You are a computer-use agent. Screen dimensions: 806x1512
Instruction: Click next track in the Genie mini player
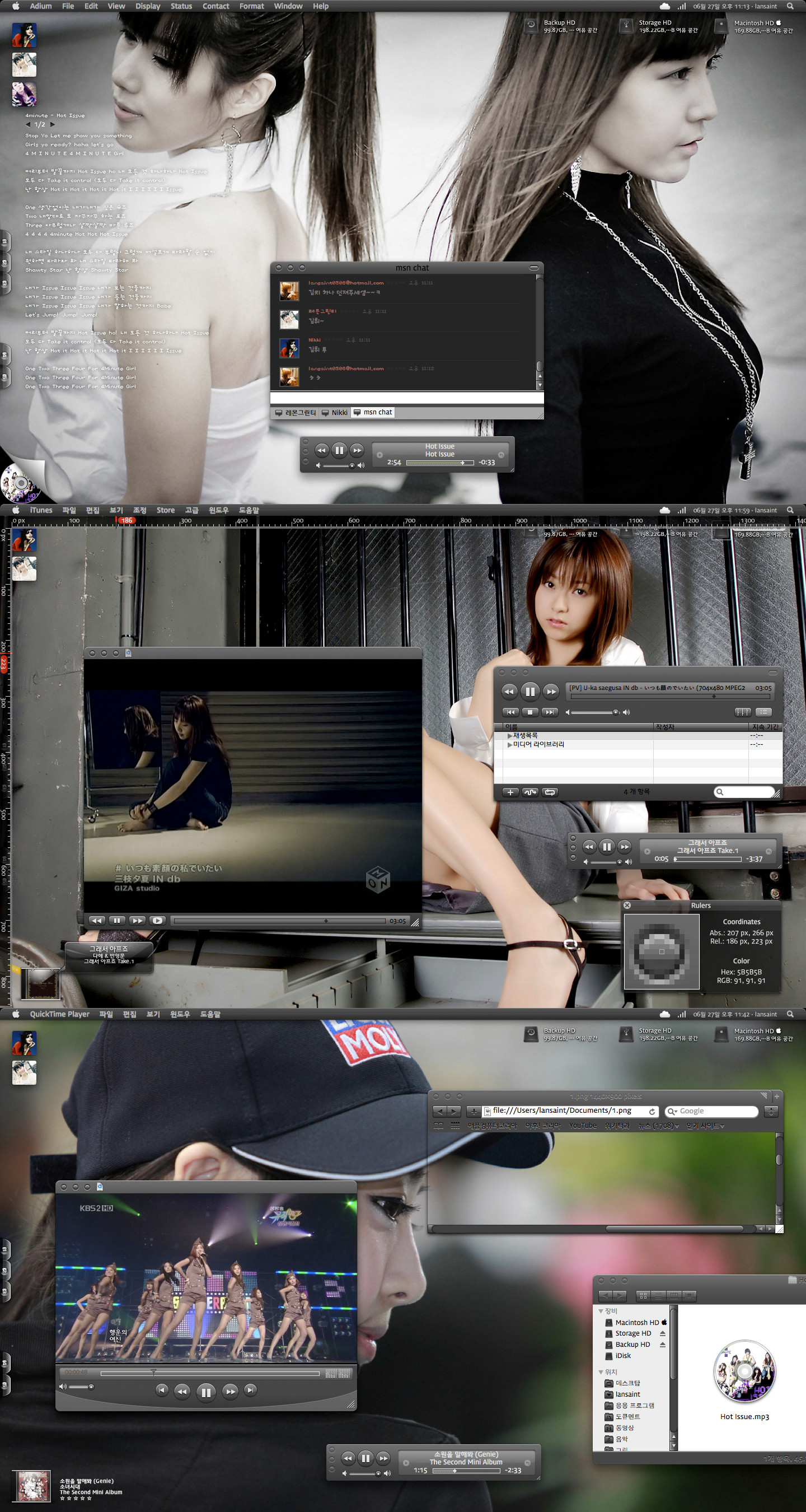click(x=383, y=1458)
